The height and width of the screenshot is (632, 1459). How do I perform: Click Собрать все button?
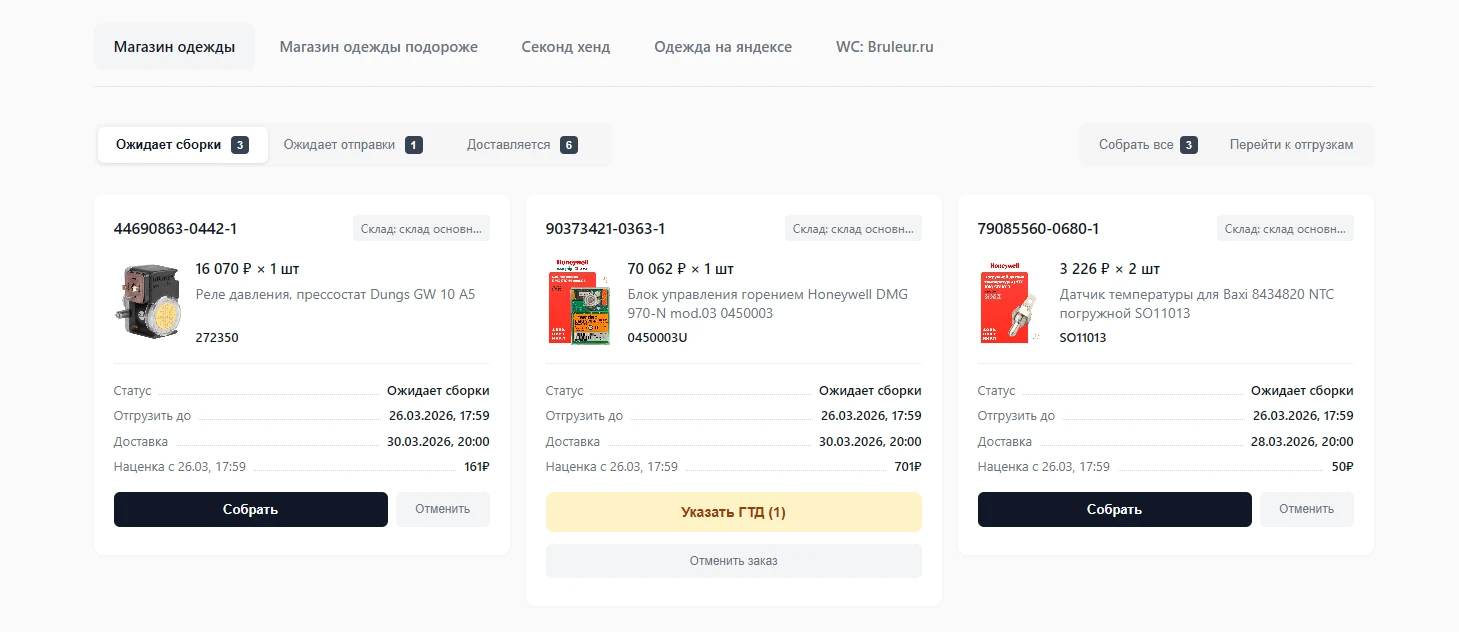1148,145
